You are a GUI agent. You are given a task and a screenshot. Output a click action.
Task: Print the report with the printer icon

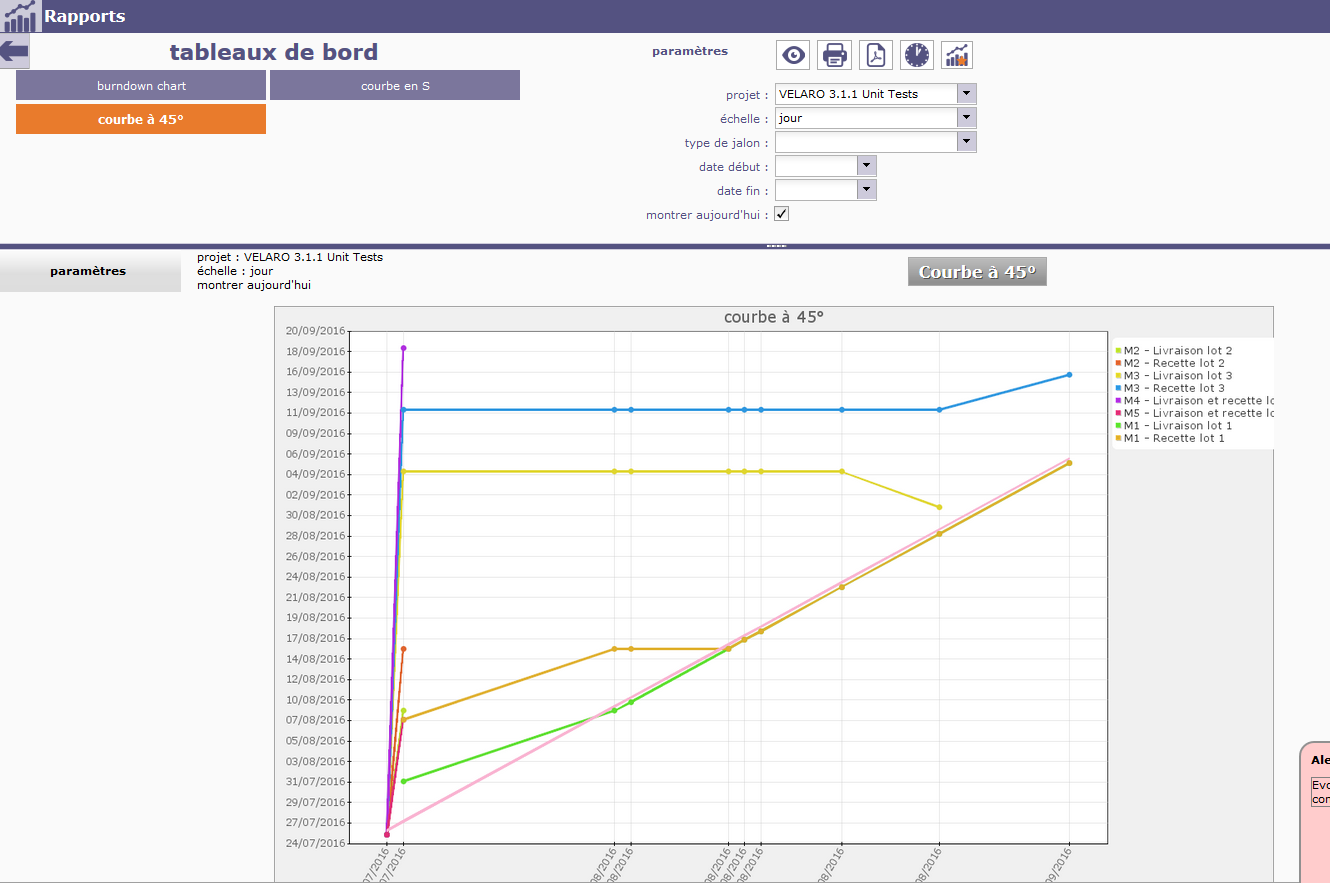[x=834, y=55]
